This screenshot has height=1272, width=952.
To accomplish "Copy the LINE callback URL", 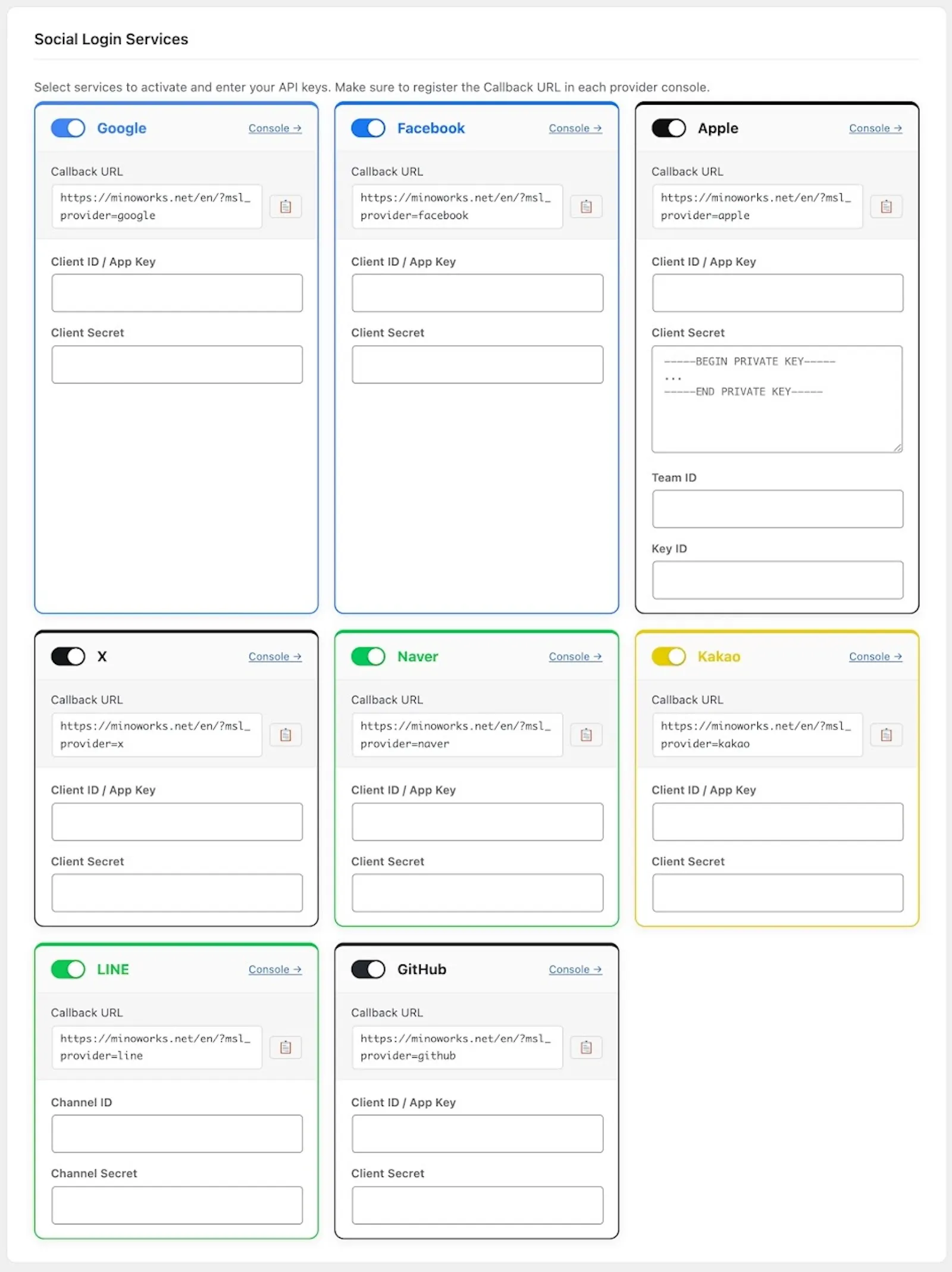I will (x=286, y=1047).
